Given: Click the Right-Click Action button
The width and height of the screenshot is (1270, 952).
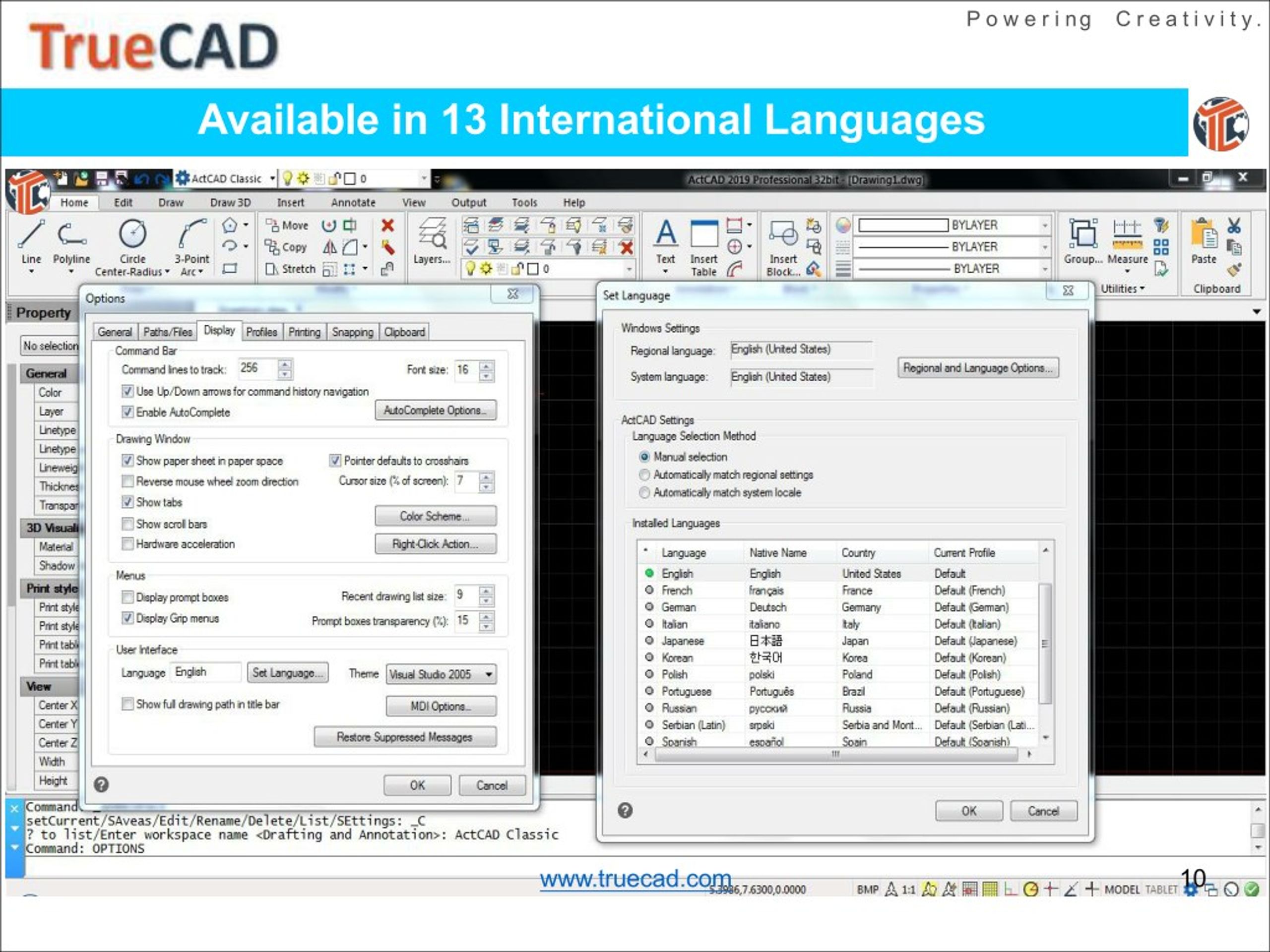Looking at the screenshot, I should point(436,544).
